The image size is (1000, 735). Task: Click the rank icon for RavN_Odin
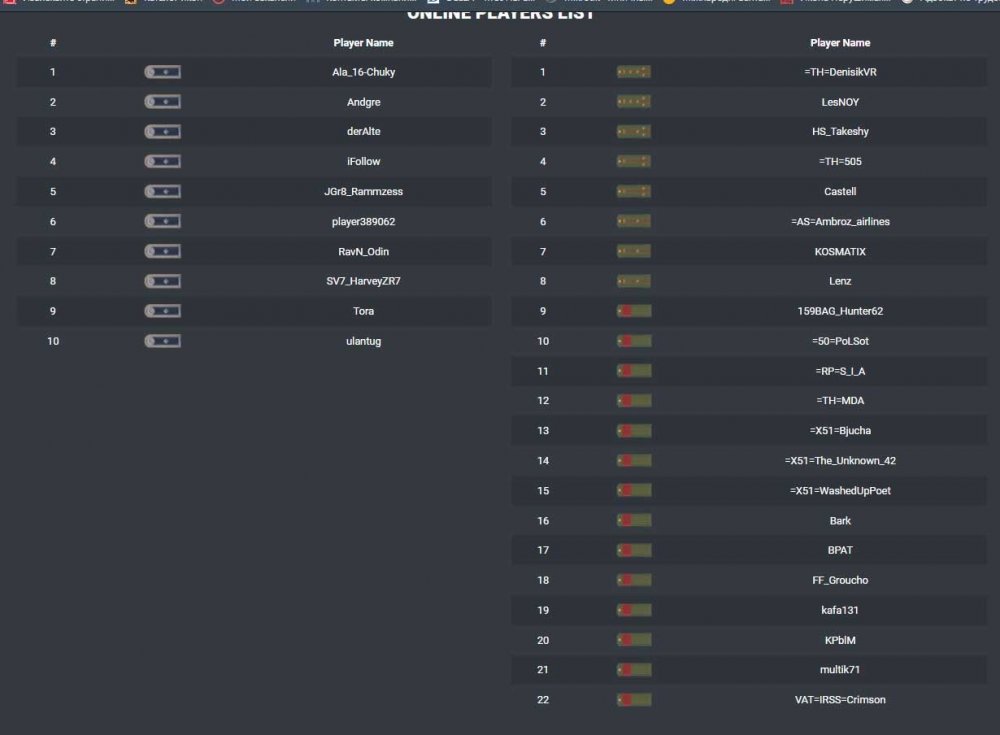coord(162,251)
